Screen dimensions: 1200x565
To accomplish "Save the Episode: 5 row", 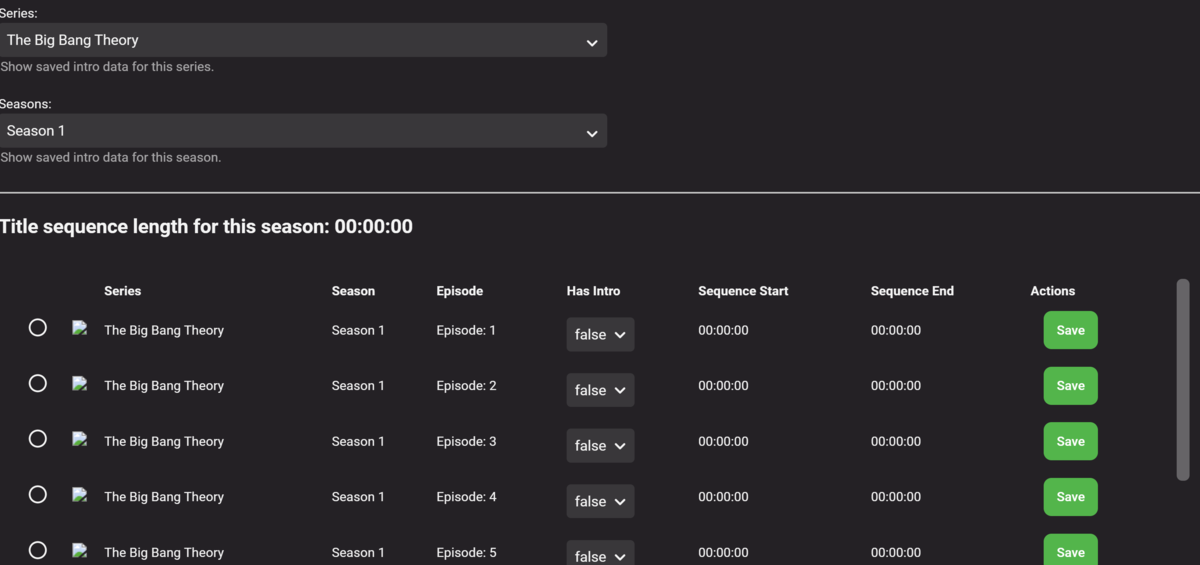I will coord(1070,549).
